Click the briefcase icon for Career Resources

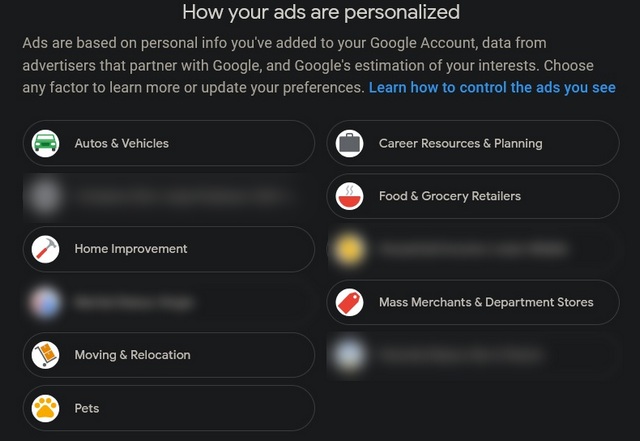click(x=349, y=143)
